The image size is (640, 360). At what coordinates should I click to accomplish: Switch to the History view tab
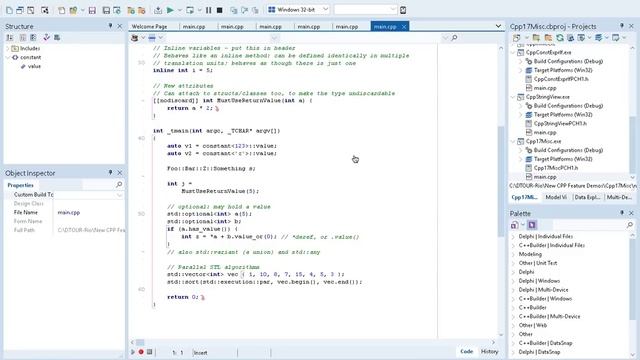489,351
